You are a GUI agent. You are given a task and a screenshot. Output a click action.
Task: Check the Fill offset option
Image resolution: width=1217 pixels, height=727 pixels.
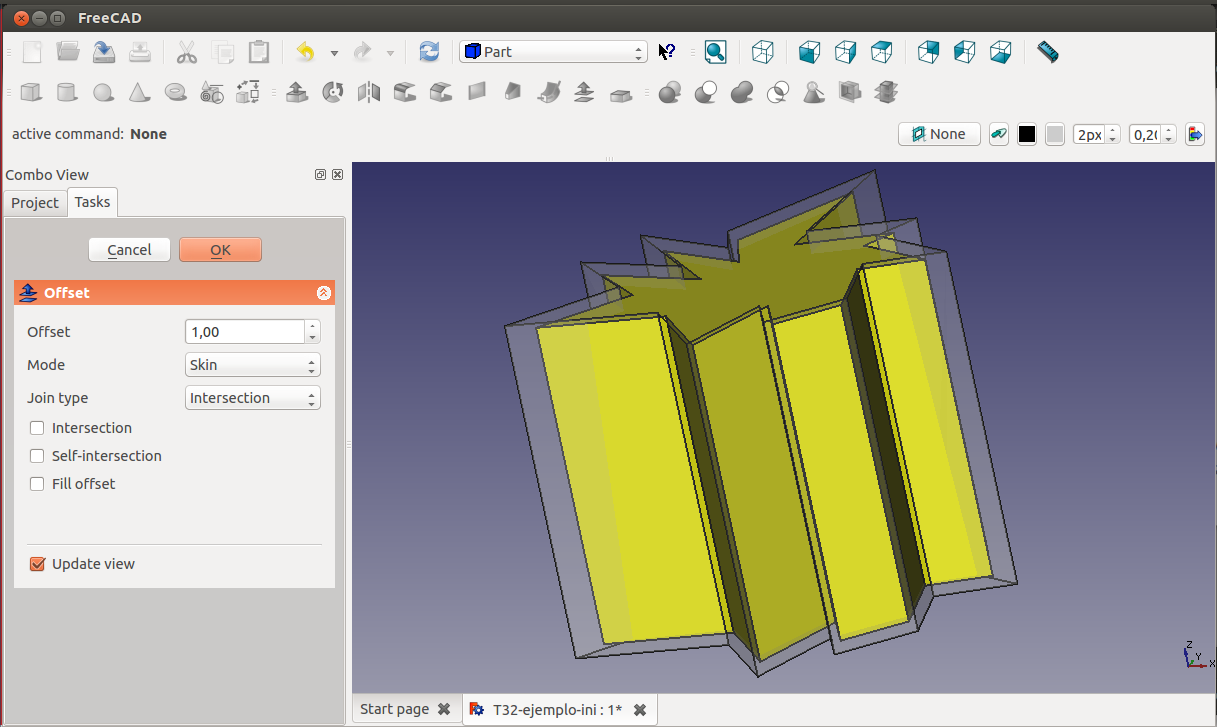point(38,484)
